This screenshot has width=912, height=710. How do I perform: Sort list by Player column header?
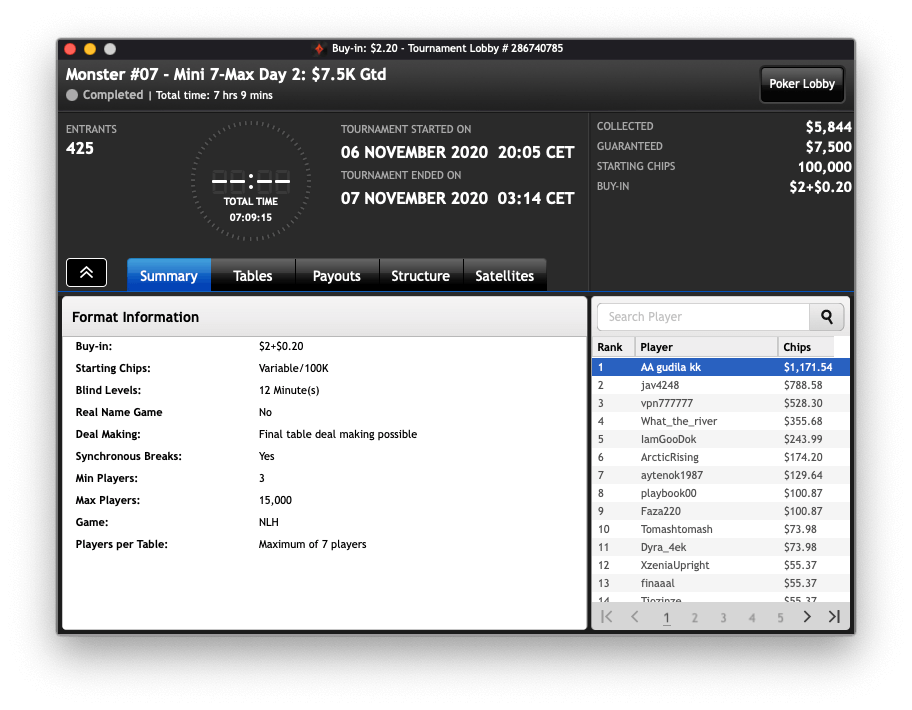tap(705, 347)
